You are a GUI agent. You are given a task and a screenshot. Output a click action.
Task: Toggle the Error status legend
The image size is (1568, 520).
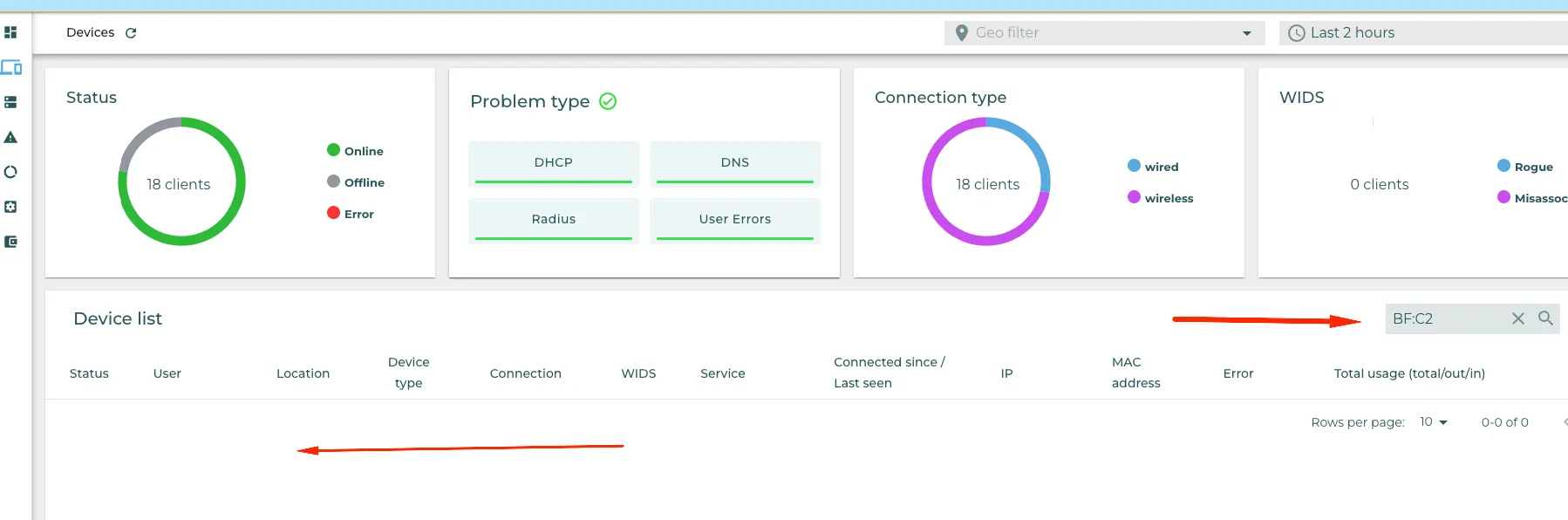pos(351,214)
